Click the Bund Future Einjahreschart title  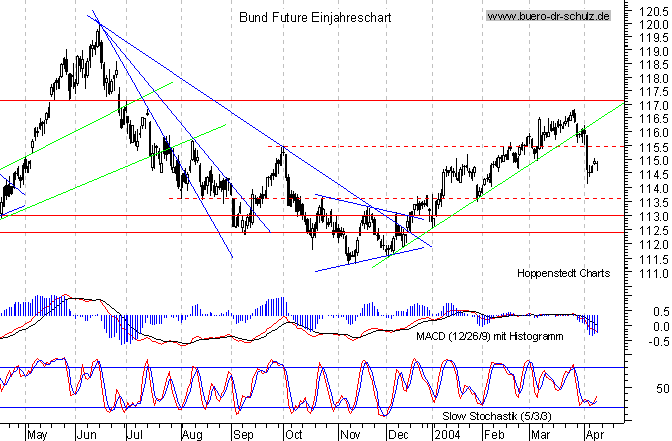[x=316, y=18]
